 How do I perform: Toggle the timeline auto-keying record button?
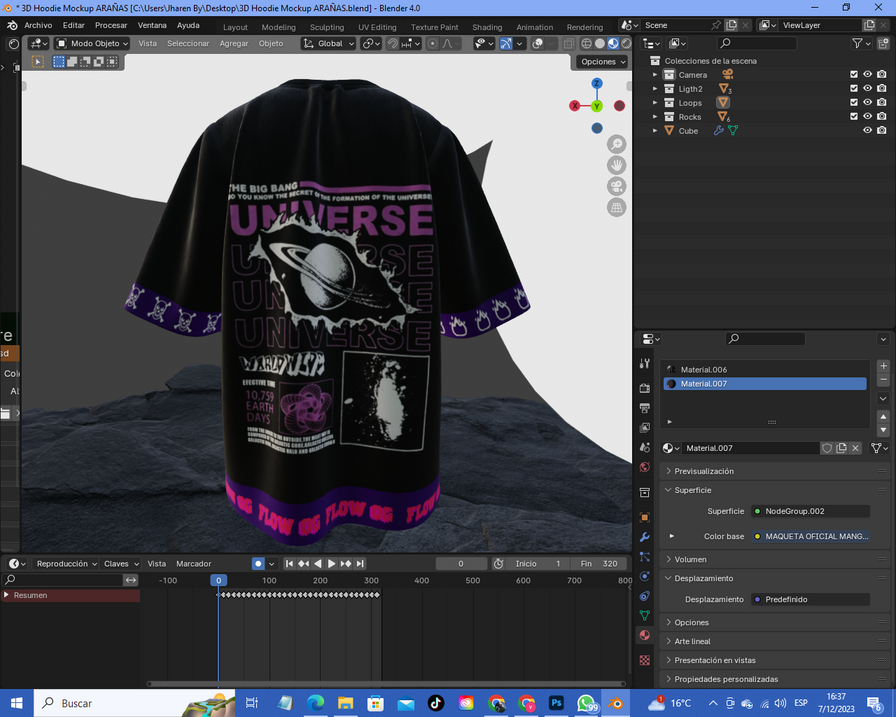258,564
